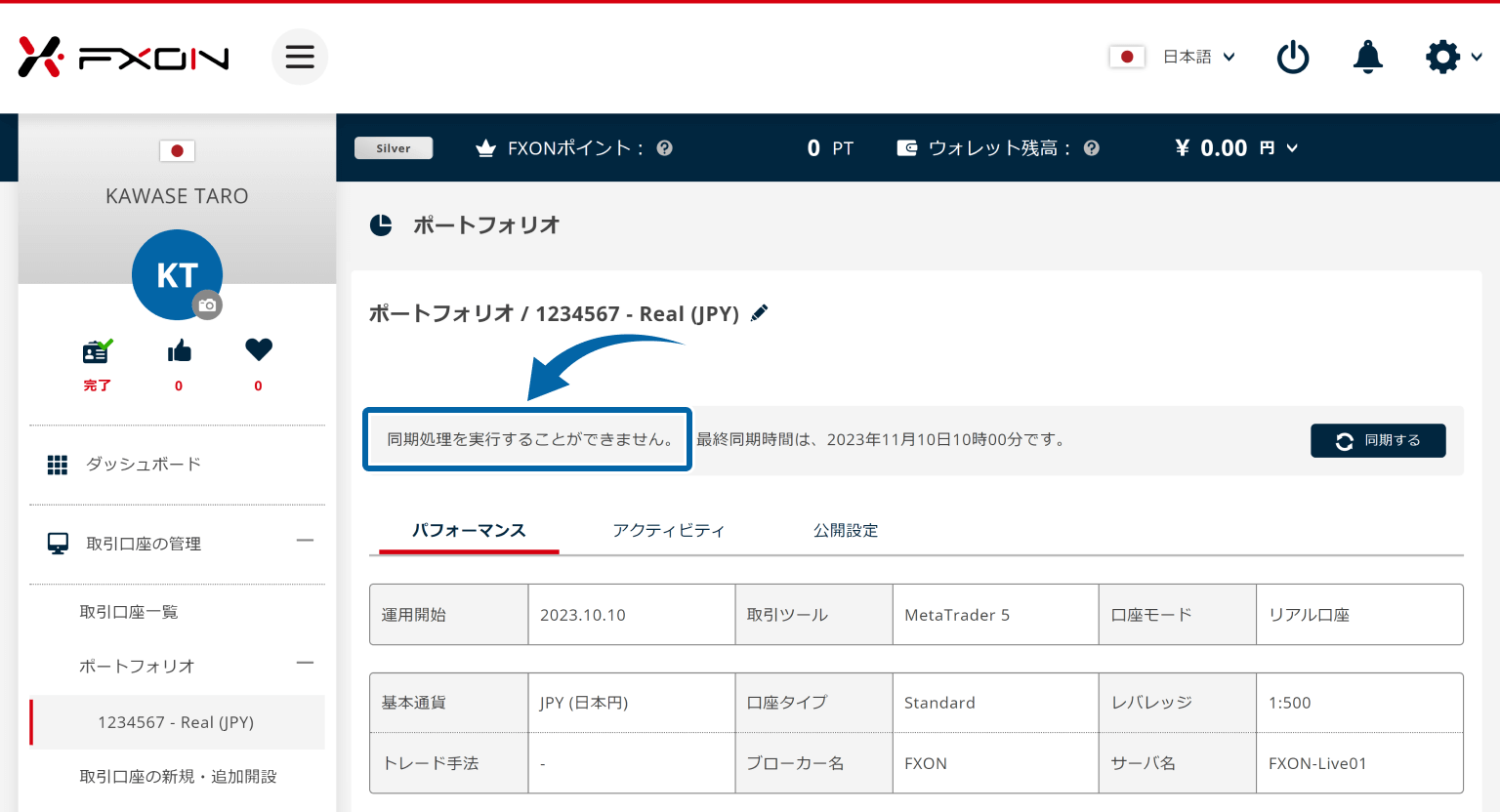
Task: Click the FXON logo
Action: [x=123, y=58]
